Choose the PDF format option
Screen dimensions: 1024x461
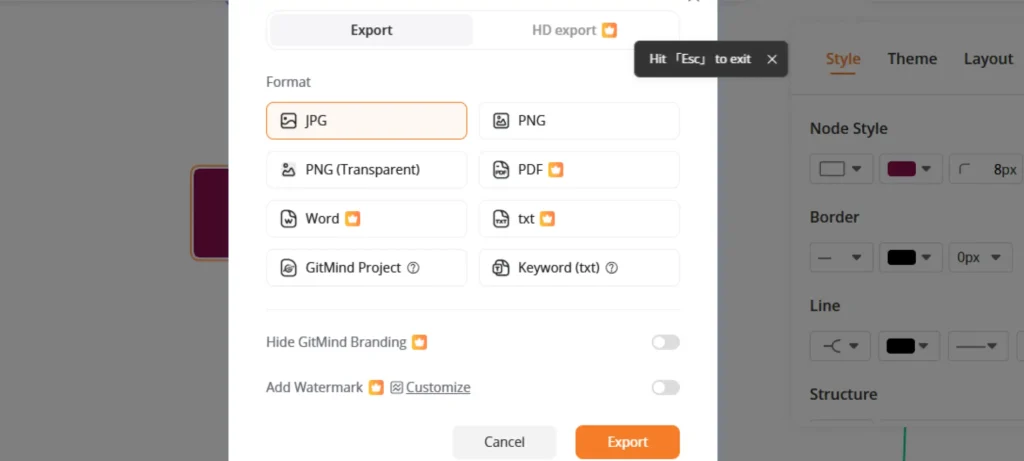click(x=579, y=170)
